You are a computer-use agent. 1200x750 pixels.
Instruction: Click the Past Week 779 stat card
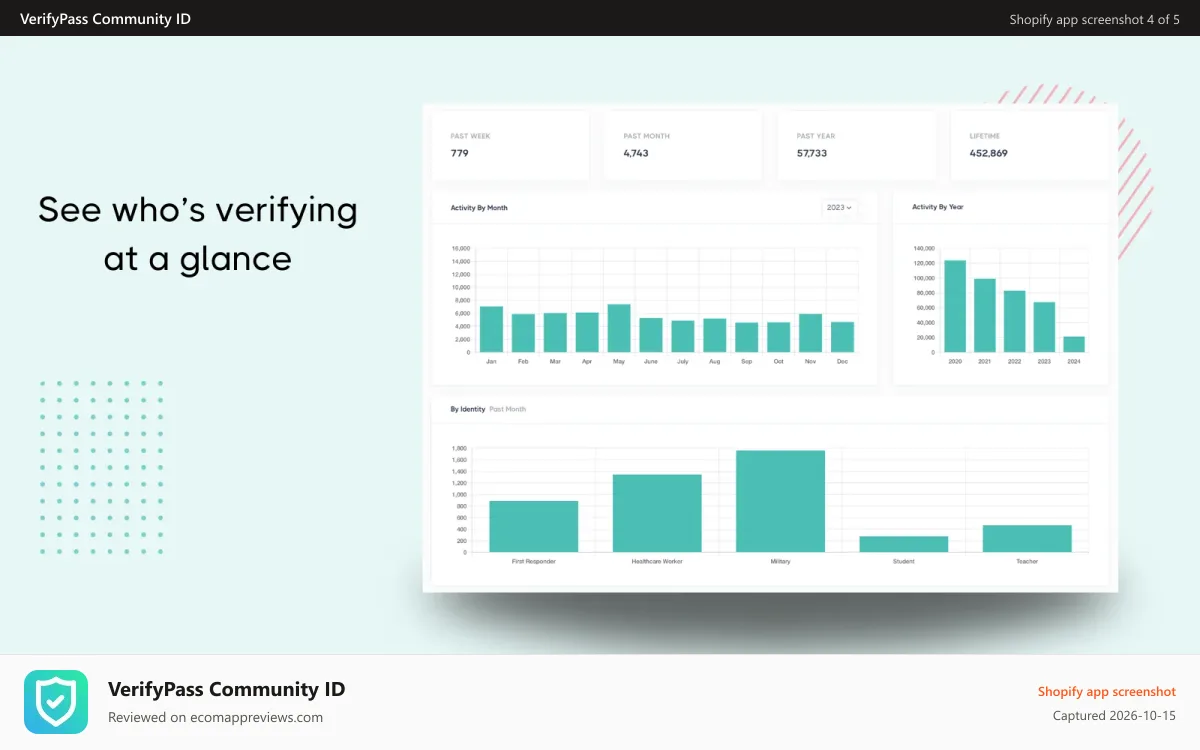pos(510,145)
